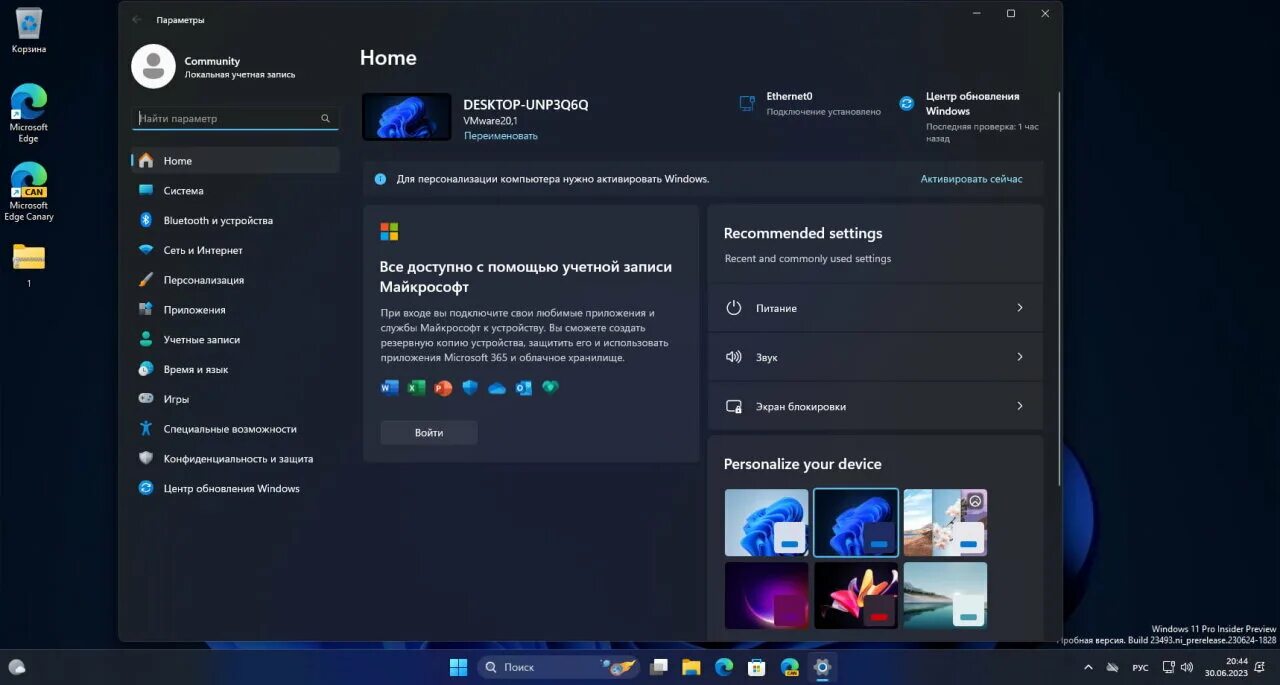
Task: Click the tray volume speaker icon
Action: 1187,667
